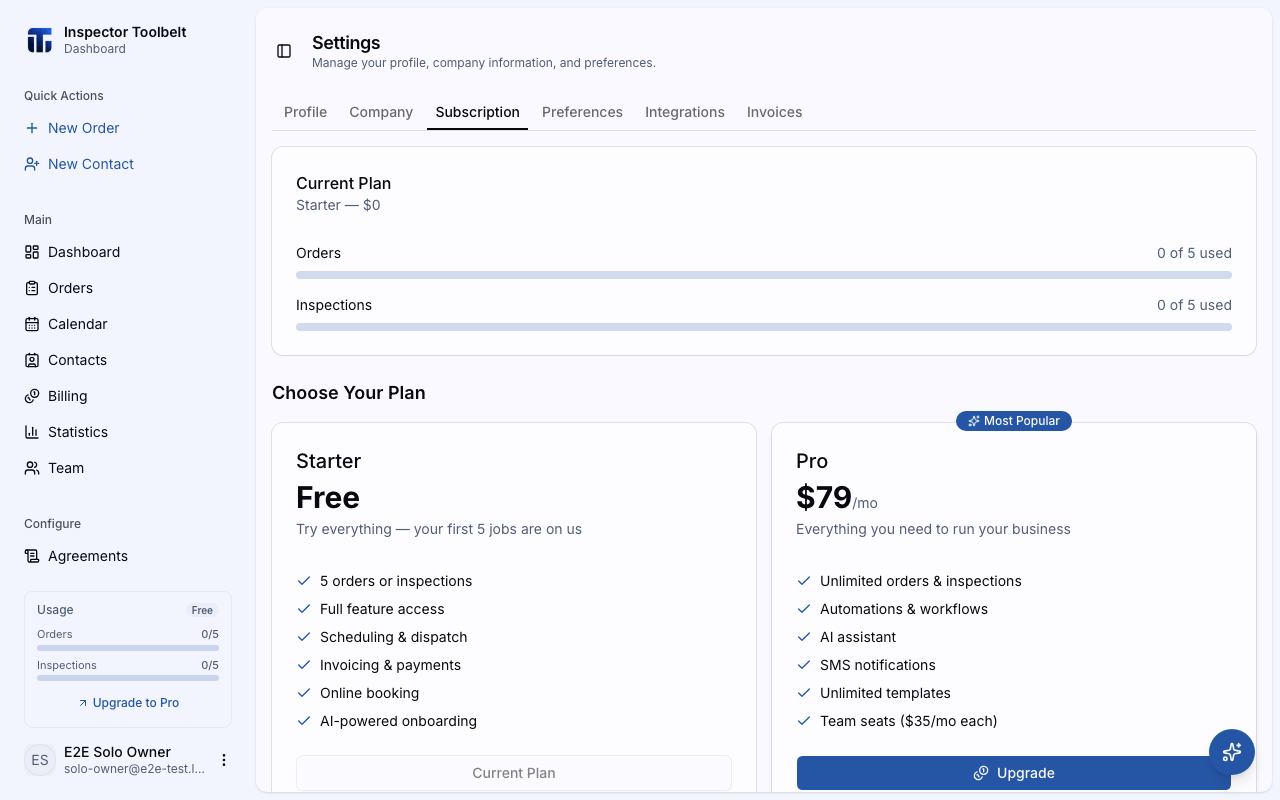The width and height of the screenshot is (1280, 800).
Task: Click checkmark beside Full feature access
Action: point(304,609)
